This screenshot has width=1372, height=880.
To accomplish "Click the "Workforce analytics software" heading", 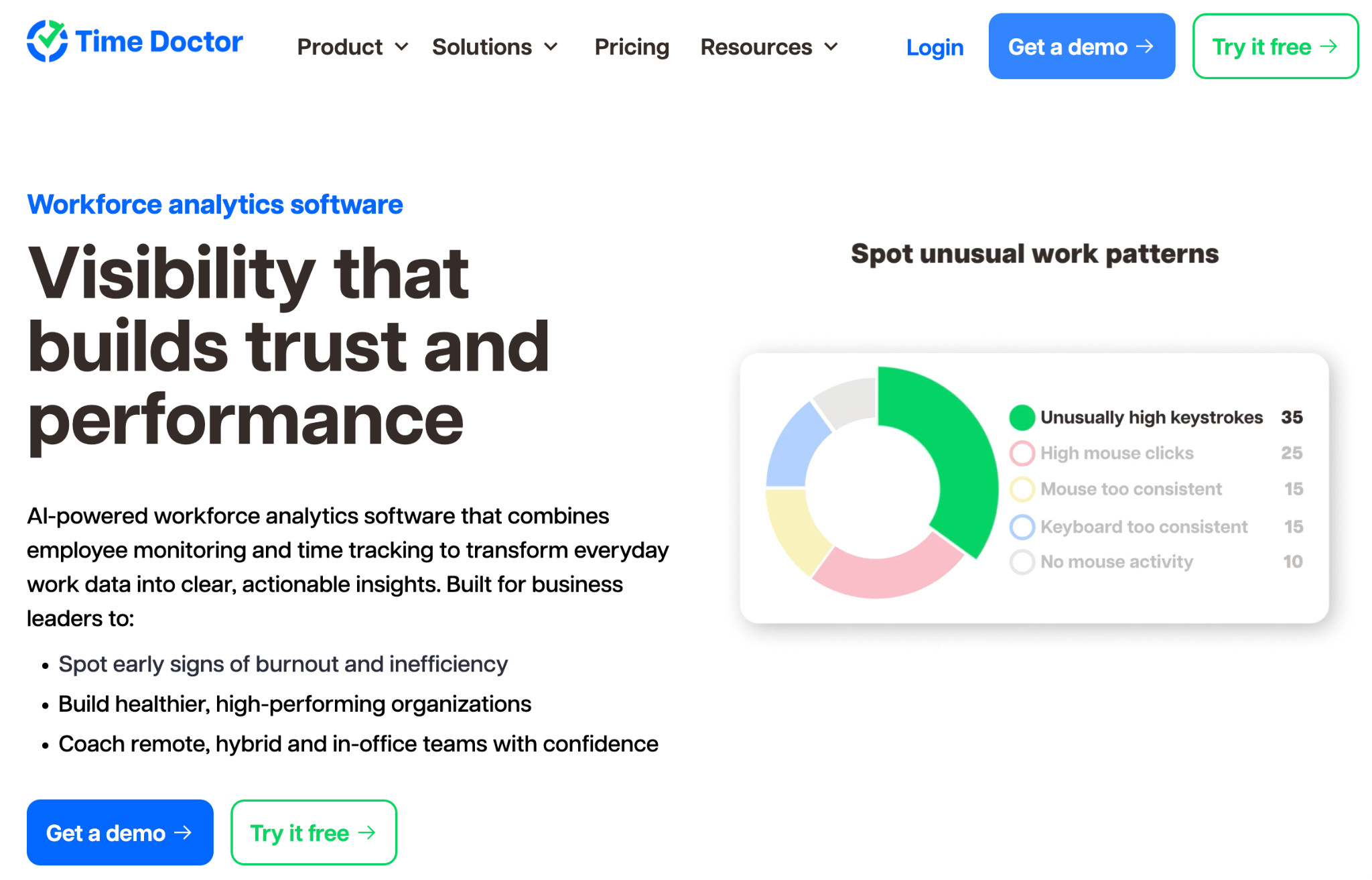I will pyautogui.click(x=215, y=204).
